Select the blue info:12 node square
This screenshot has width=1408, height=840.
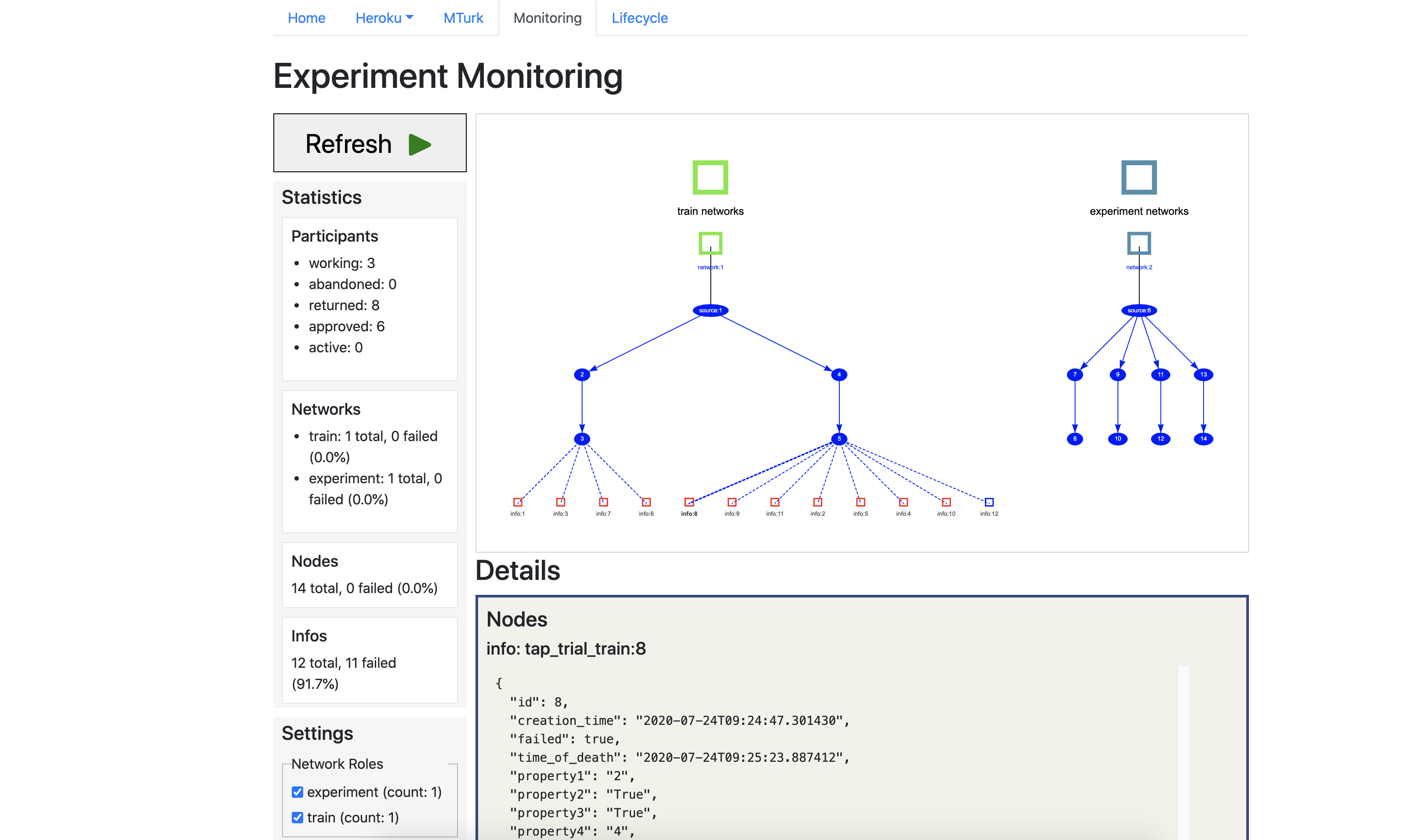[x=988, y=502]
